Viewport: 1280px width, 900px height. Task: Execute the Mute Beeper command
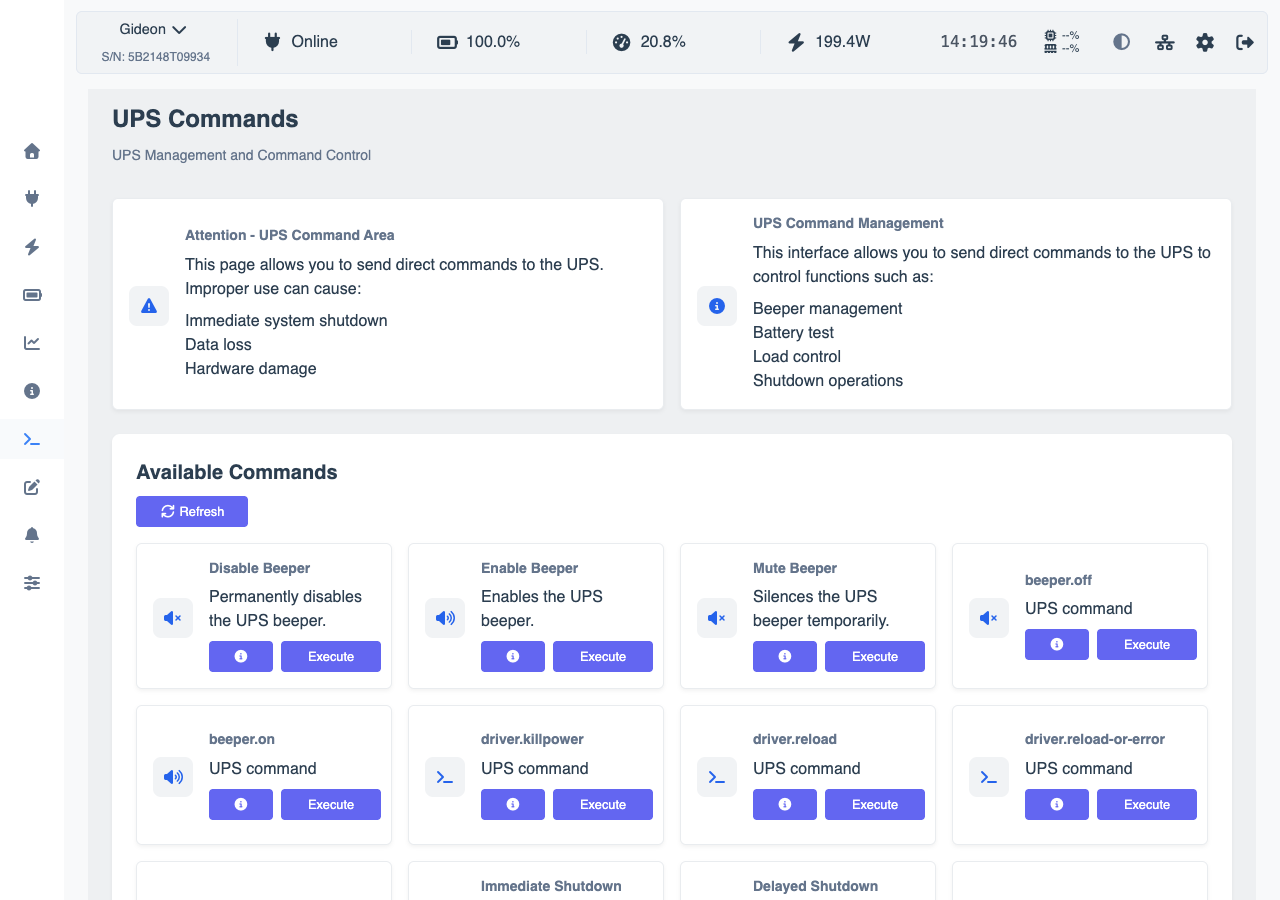point(875,656)
